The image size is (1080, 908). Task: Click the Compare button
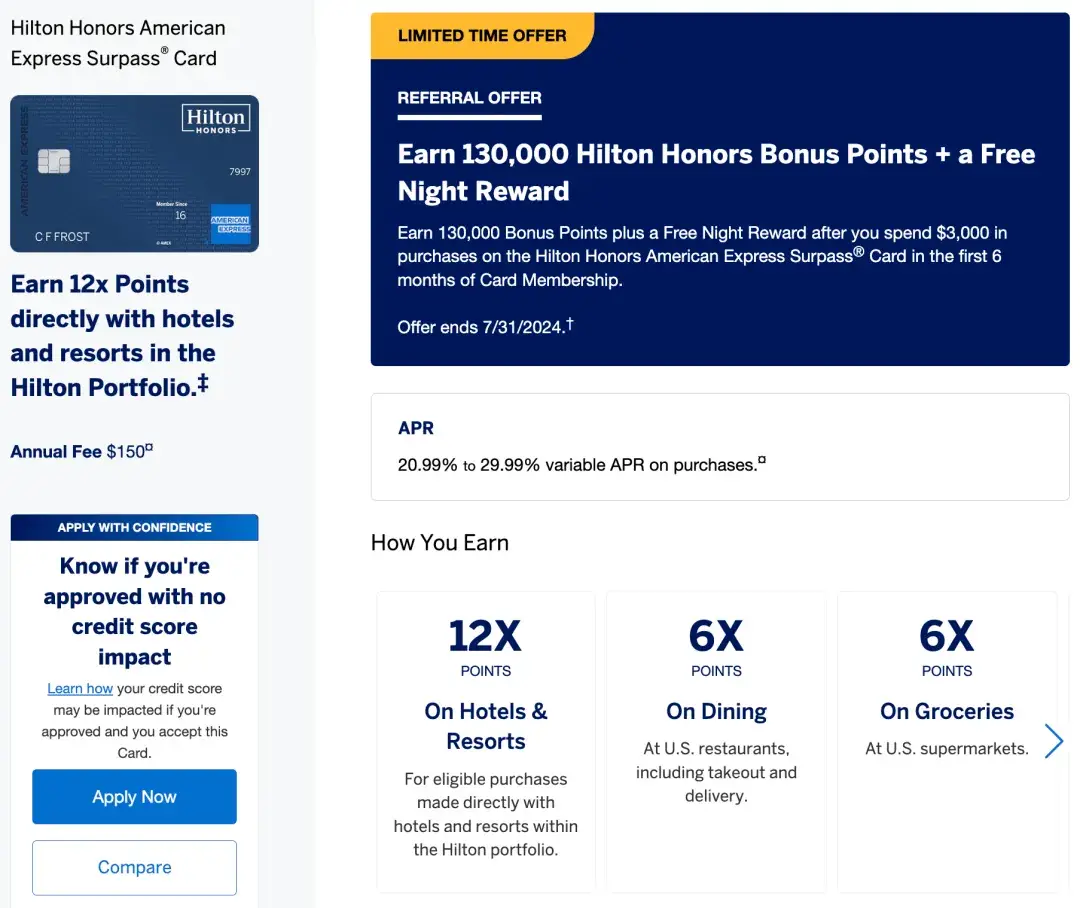click(x=134, y=867)
